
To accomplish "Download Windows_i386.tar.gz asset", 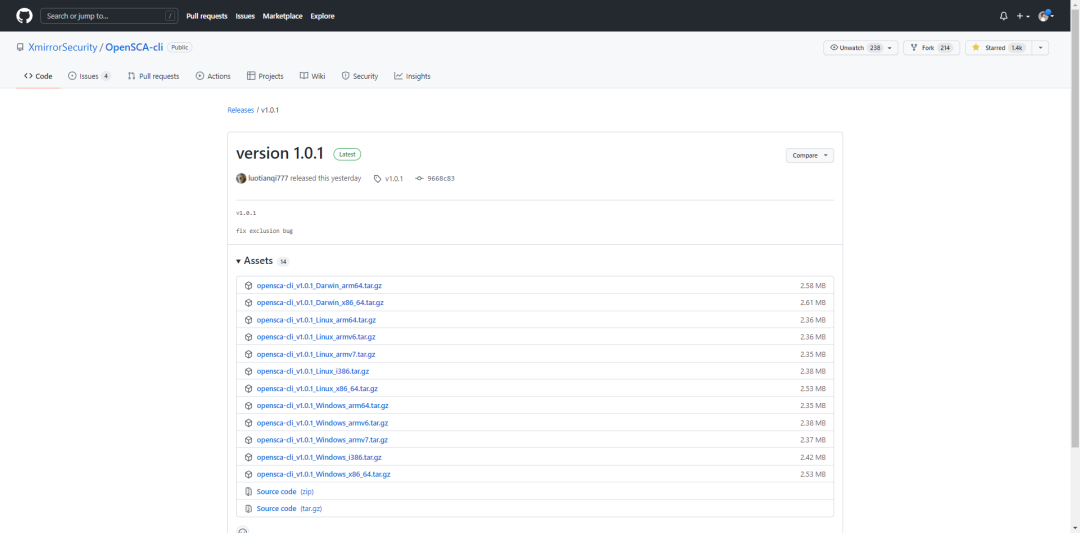I will coord(319,457).
